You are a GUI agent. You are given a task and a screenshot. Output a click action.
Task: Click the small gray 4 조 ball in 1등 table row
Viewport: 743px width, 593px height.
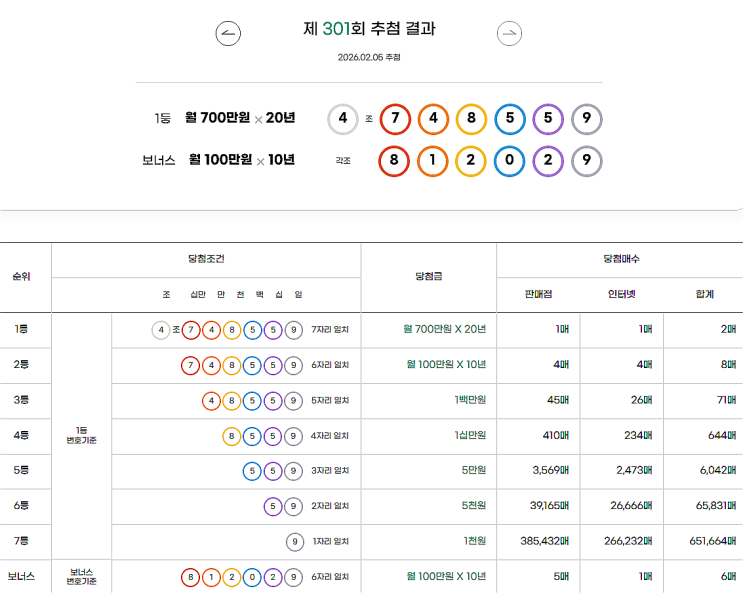[x=161, y=330]
